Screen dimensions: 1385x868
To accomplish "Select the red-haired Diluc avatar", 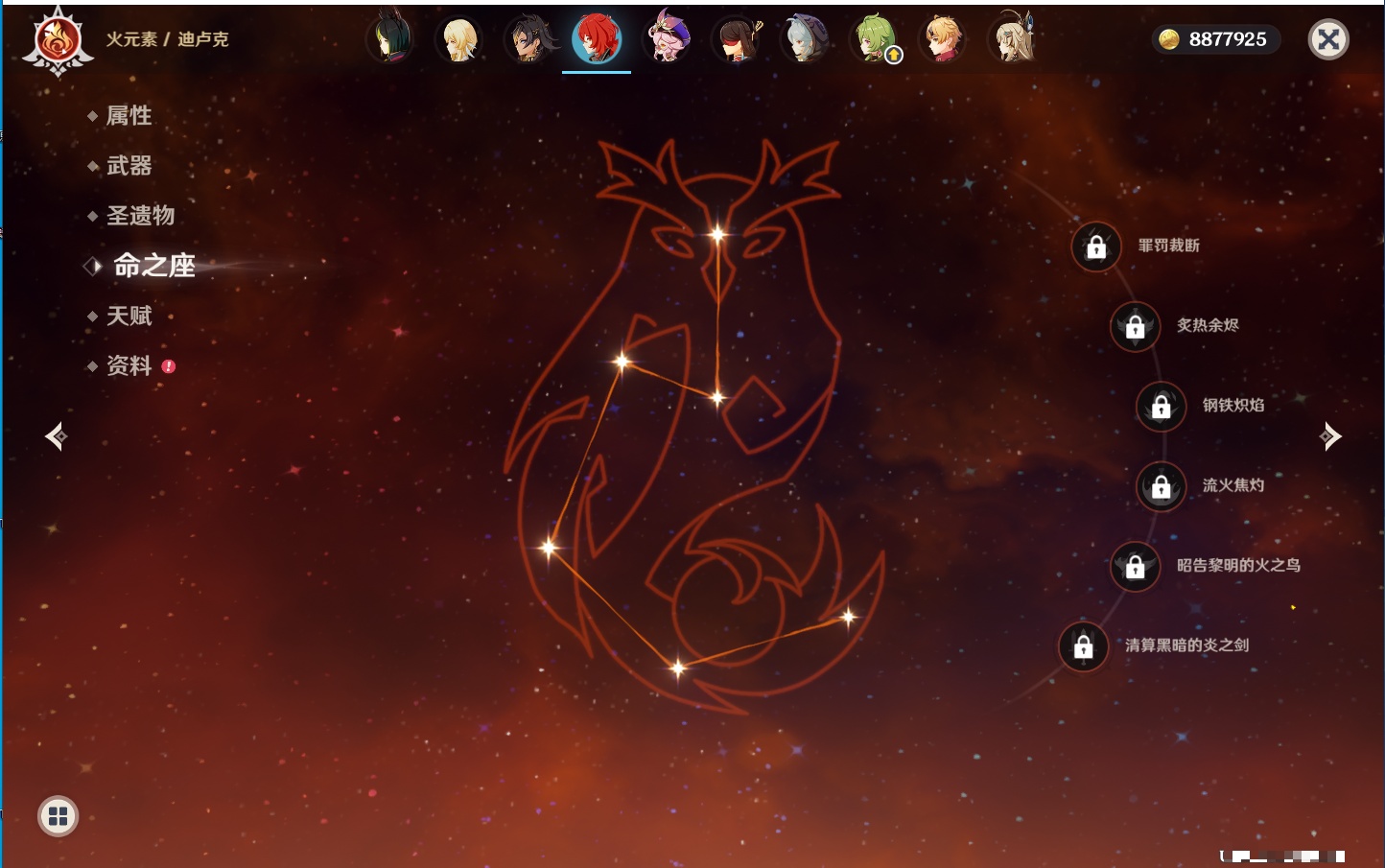I will 597,40.
